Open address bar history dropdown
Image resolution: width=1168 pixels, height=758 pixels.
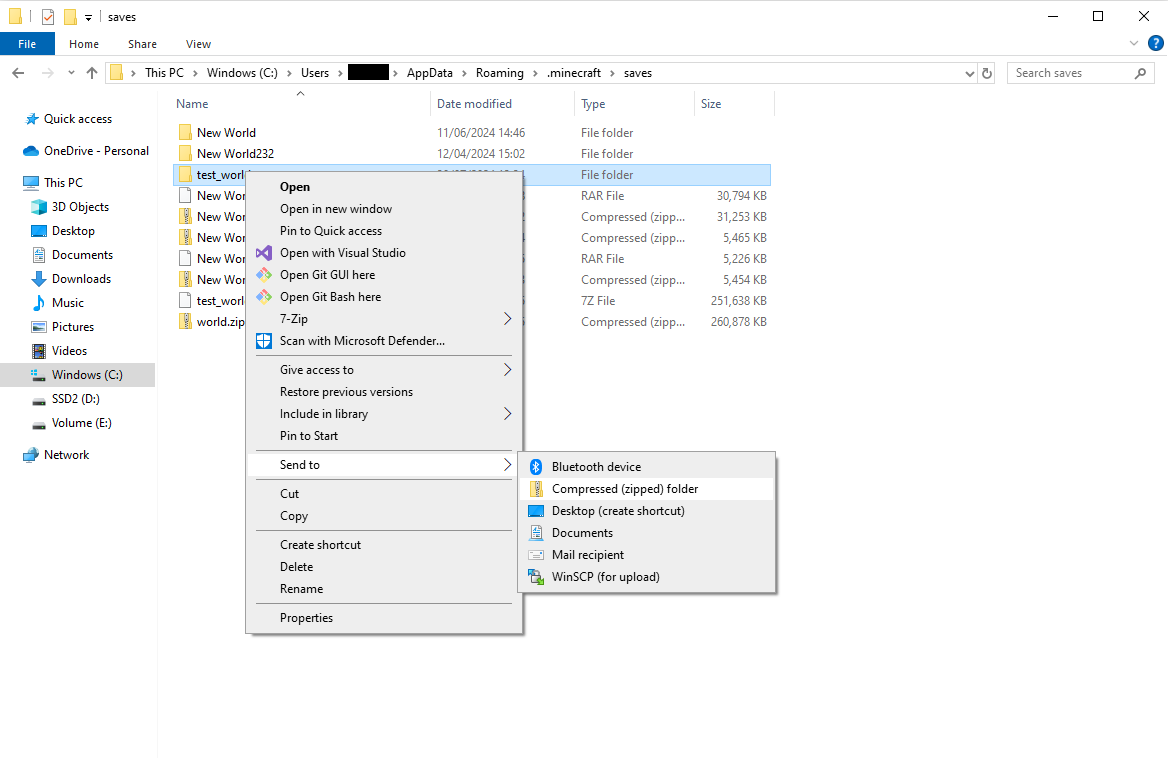[969, 73]
